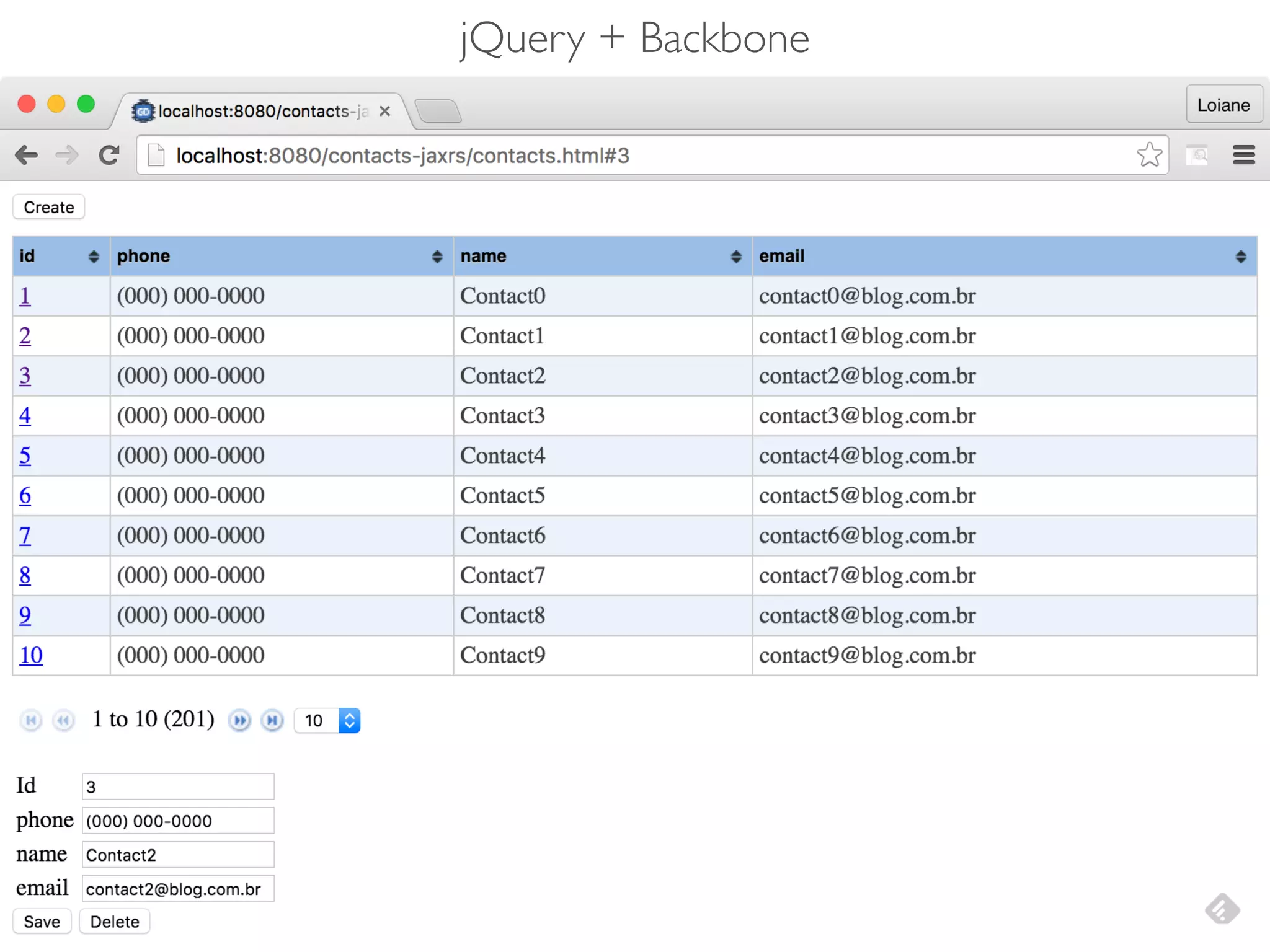
Task: Click the email cell contact1@blog.com.br
Action: [1005, 336]
